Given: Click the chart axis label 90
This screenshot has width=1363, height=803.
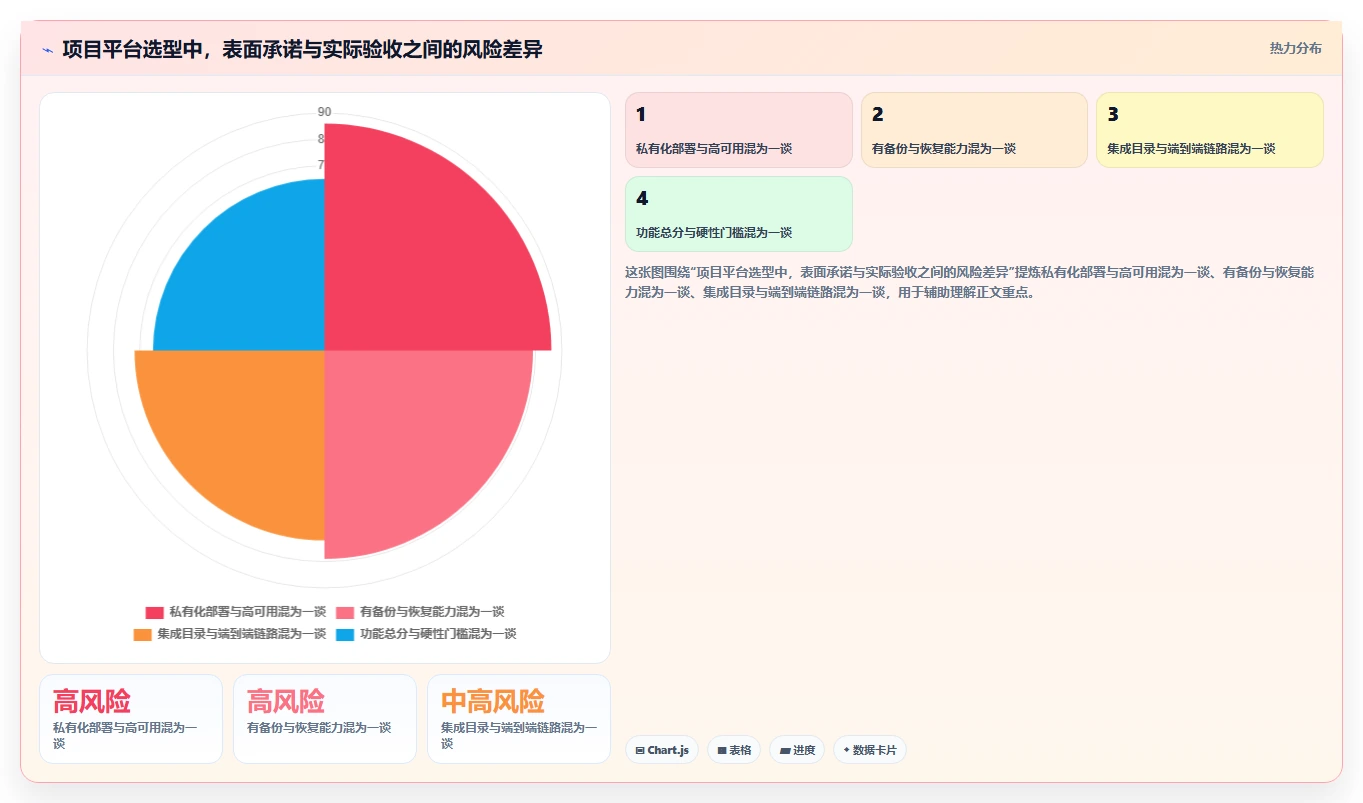Looking at the screenshot, I should tap(325, 112).
